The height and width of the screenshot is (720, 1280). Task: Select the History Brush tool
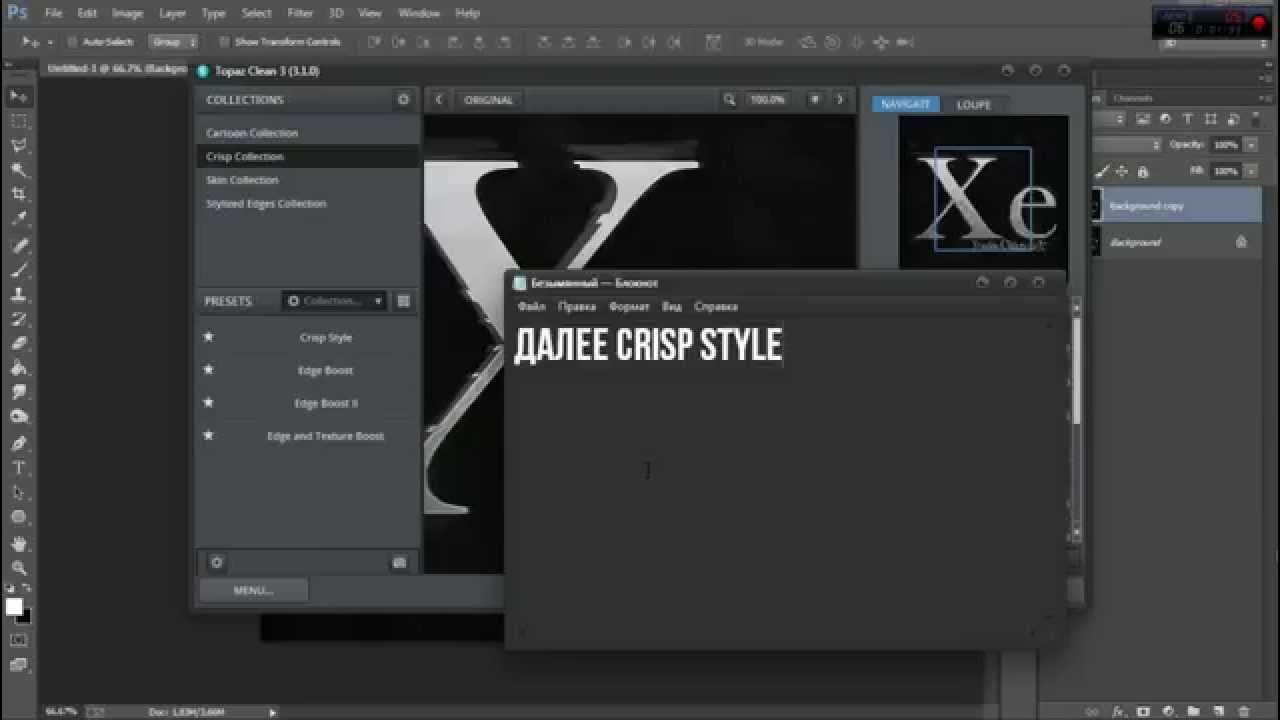(19, 320)
